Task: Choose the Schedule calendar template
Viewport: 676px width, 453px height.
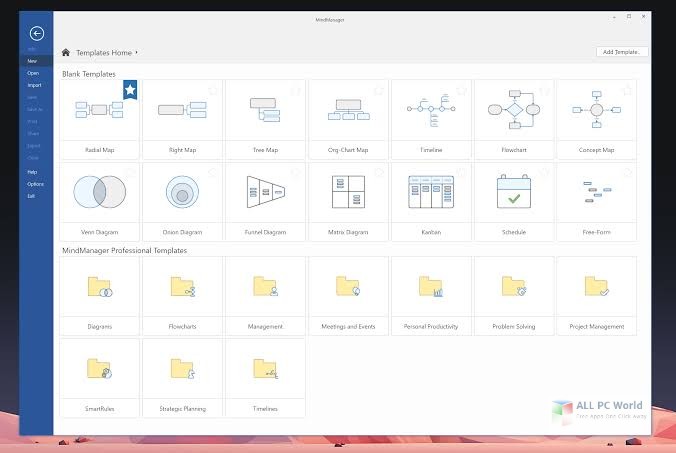Action: (x=514, y=201)
